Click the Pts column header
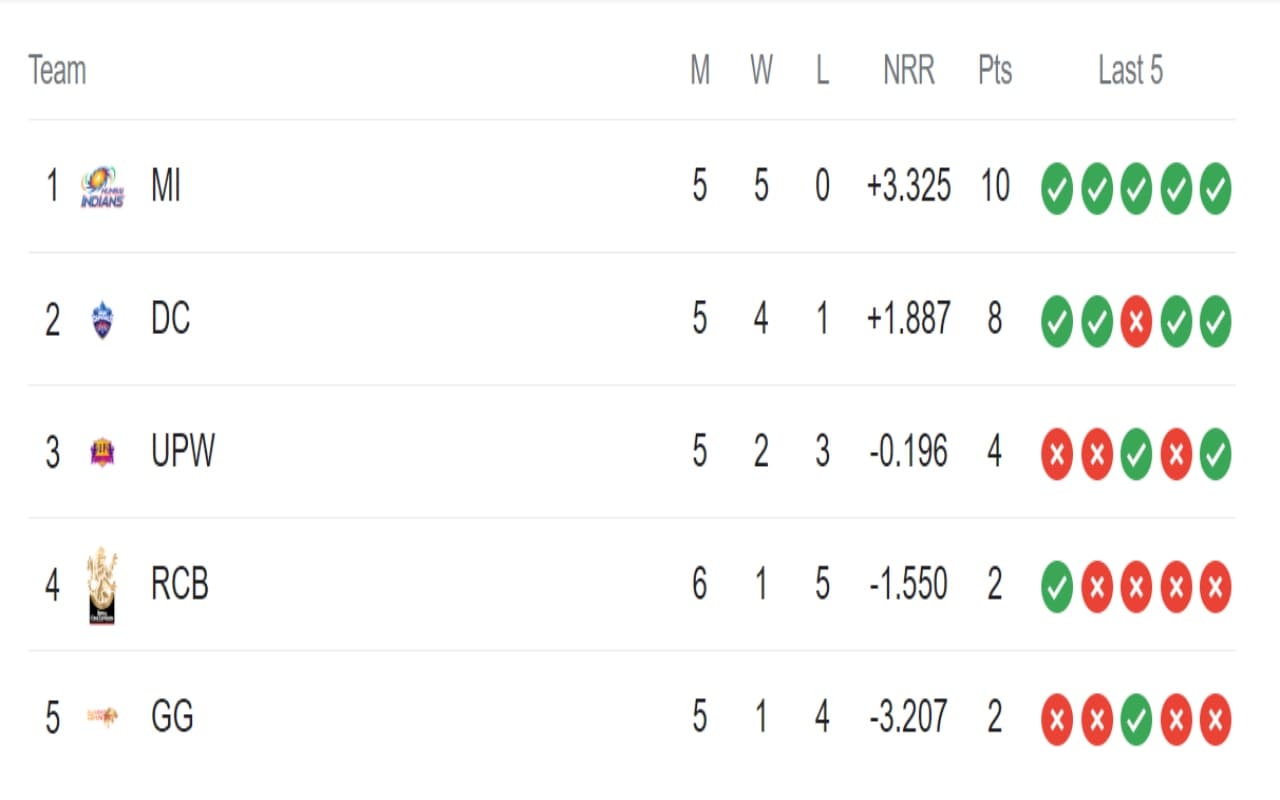This screenshot has width=1280, height=800. click(995, 71)
